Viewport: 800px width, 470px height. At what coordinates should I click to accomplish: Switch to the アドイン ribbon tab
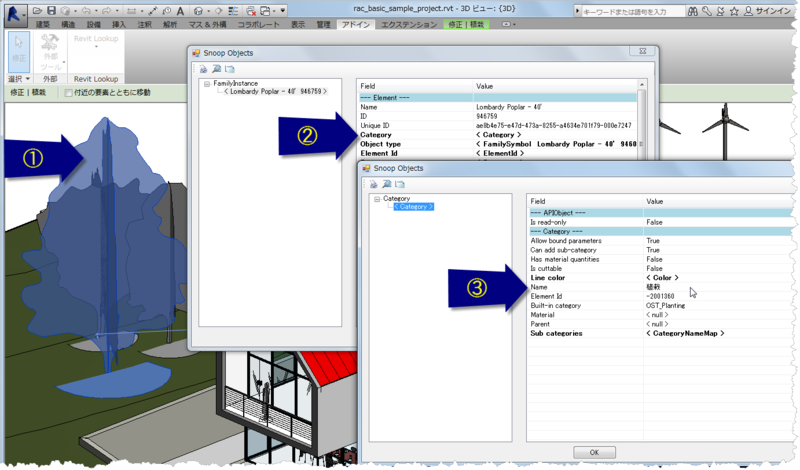pyautogui.click(x=356, y=24)
